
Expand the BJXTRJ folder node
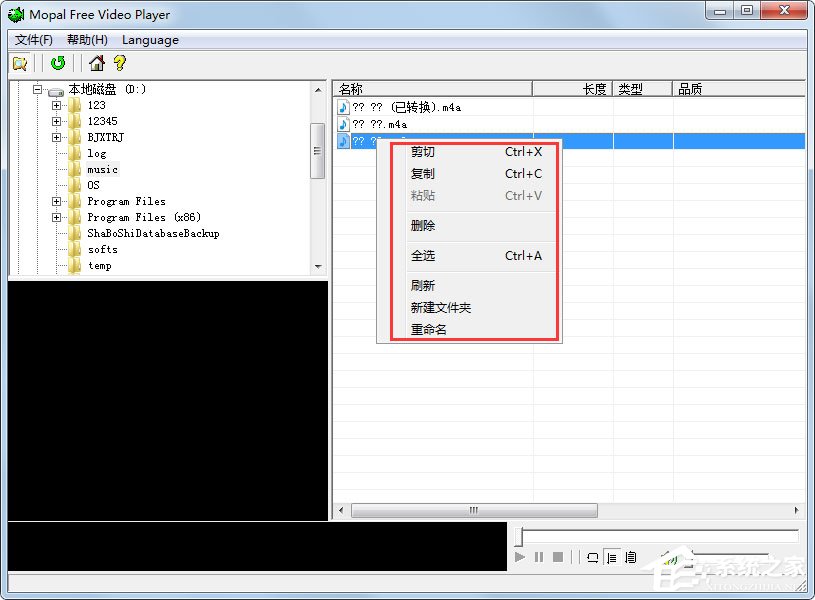point(57,137)
